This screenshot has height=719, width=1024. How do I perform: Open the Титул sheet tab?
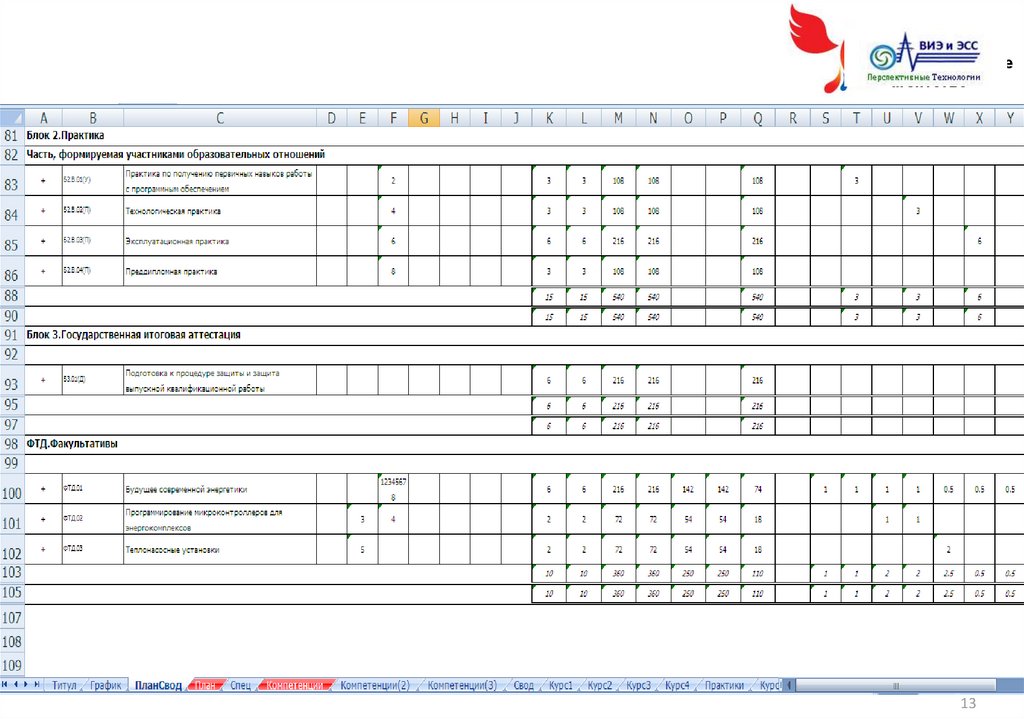coord(64,685)
